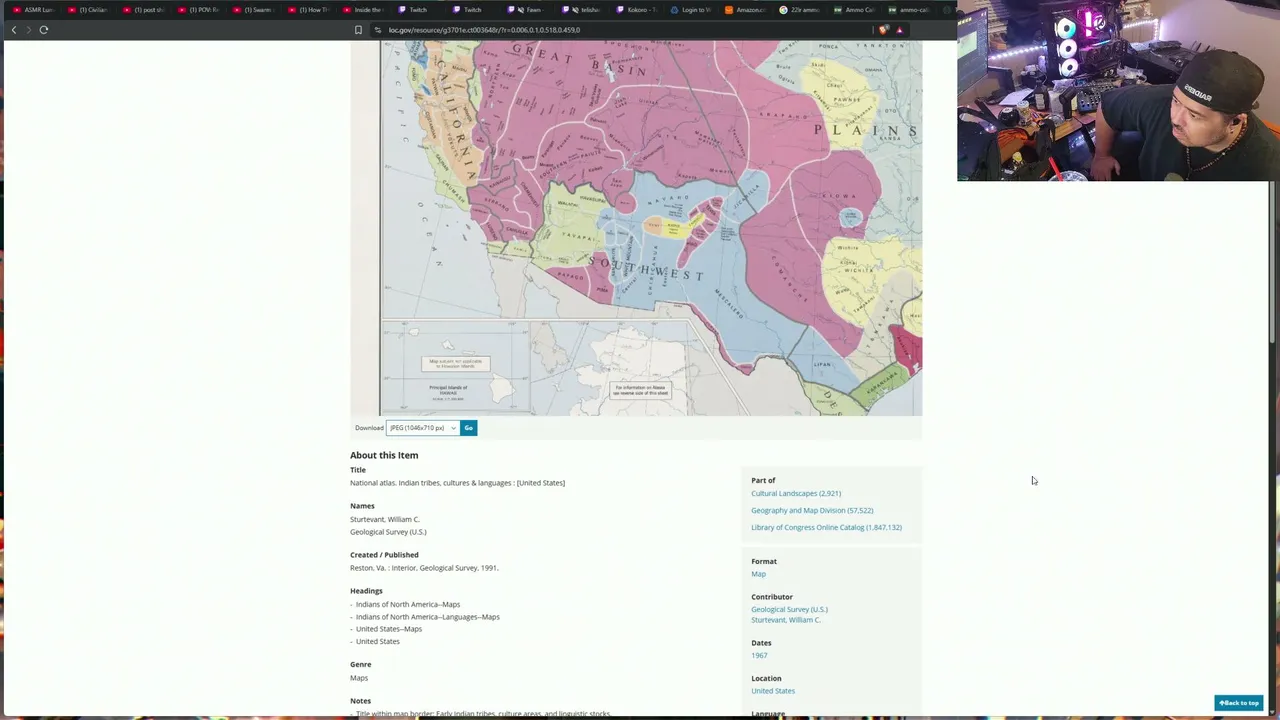Click 'Reston, Va. : Interior, Geological Survey, 1991.'
The height and width of the screenshot is (720, 1280).
click(424, 568)
